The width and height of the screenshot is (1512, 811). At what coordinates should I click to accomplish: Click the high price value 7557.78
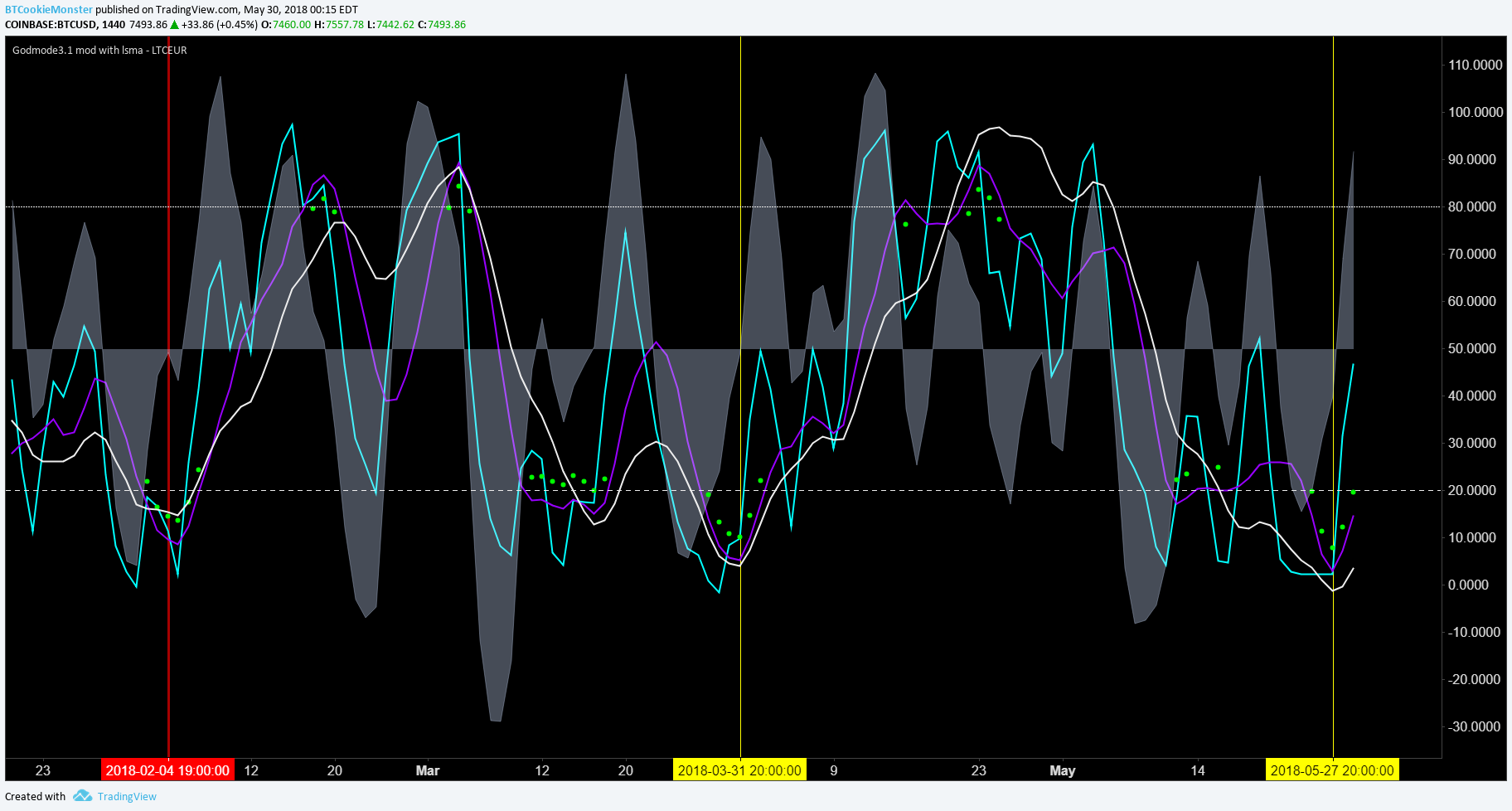[345, 25]
